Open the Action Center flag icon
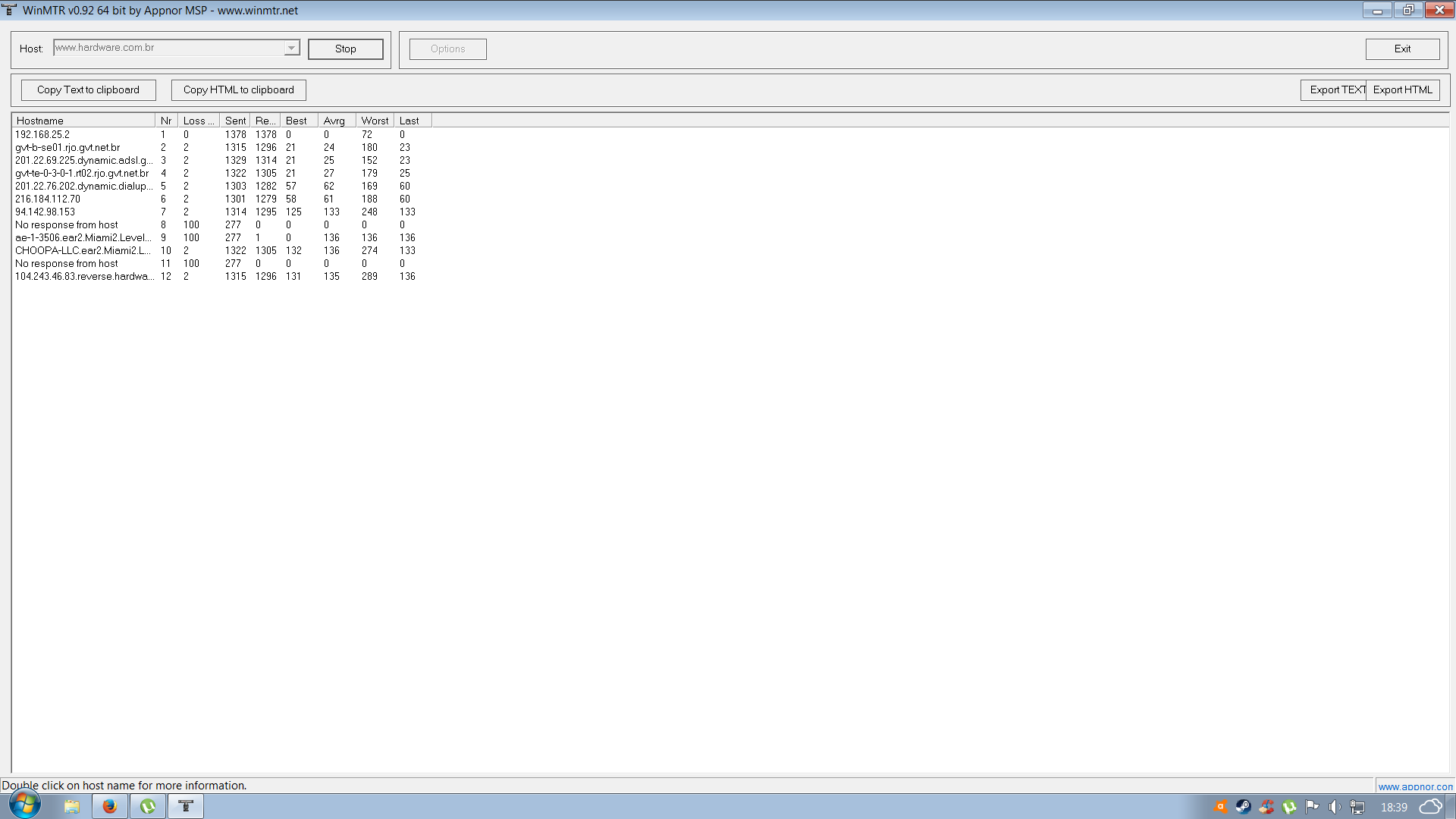This screenshot has height=819, width=1456. pyautogui.click(x=1312, y=807)
